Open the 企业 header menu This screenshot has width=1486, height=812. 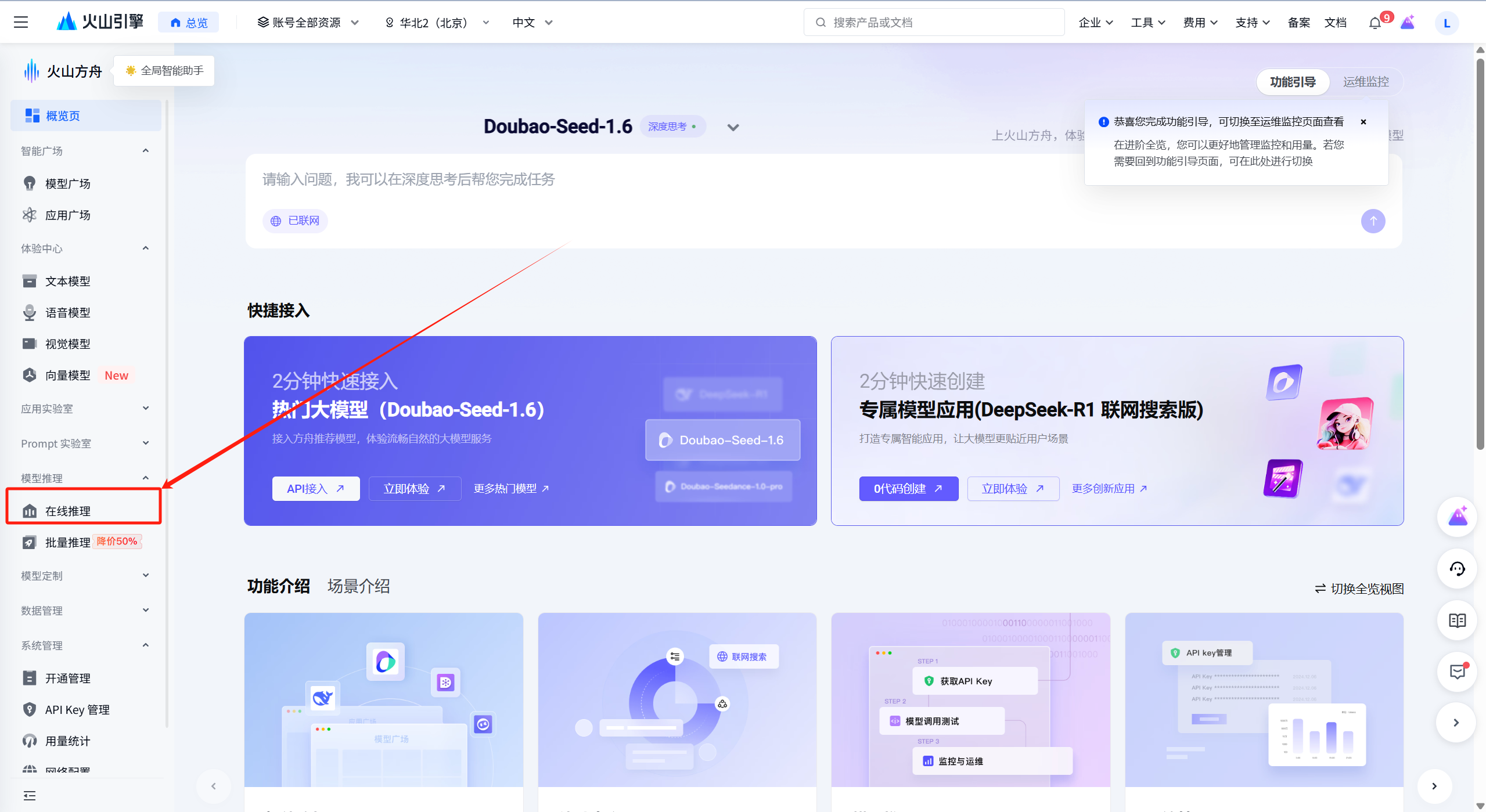1096,23
